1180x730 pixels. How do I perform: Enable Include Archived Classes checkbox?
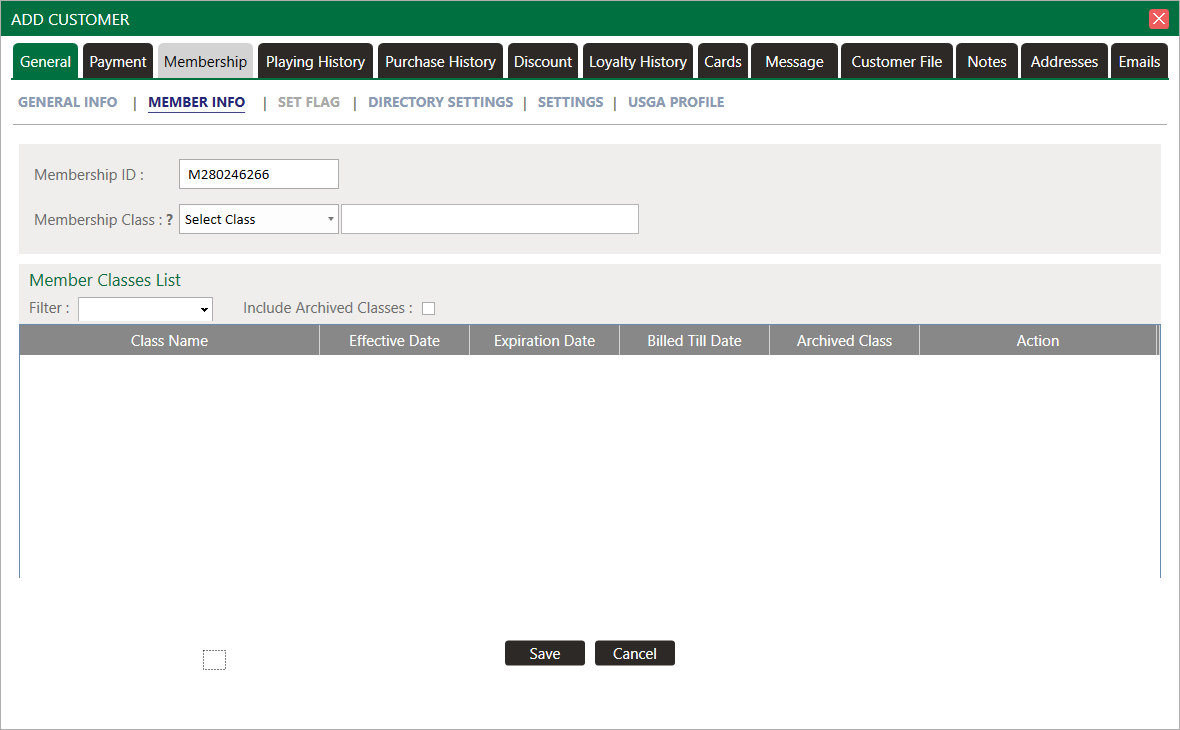[x=429, y=309]
